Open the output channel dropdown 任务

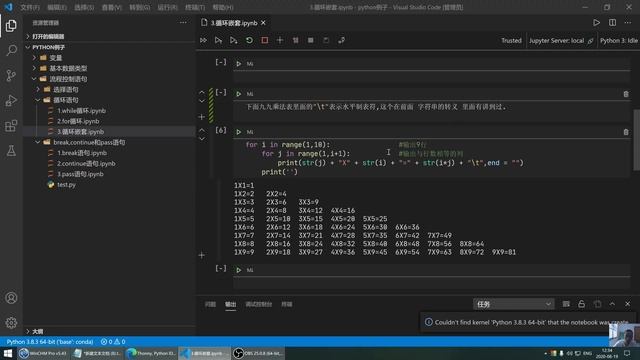(513, 304)
